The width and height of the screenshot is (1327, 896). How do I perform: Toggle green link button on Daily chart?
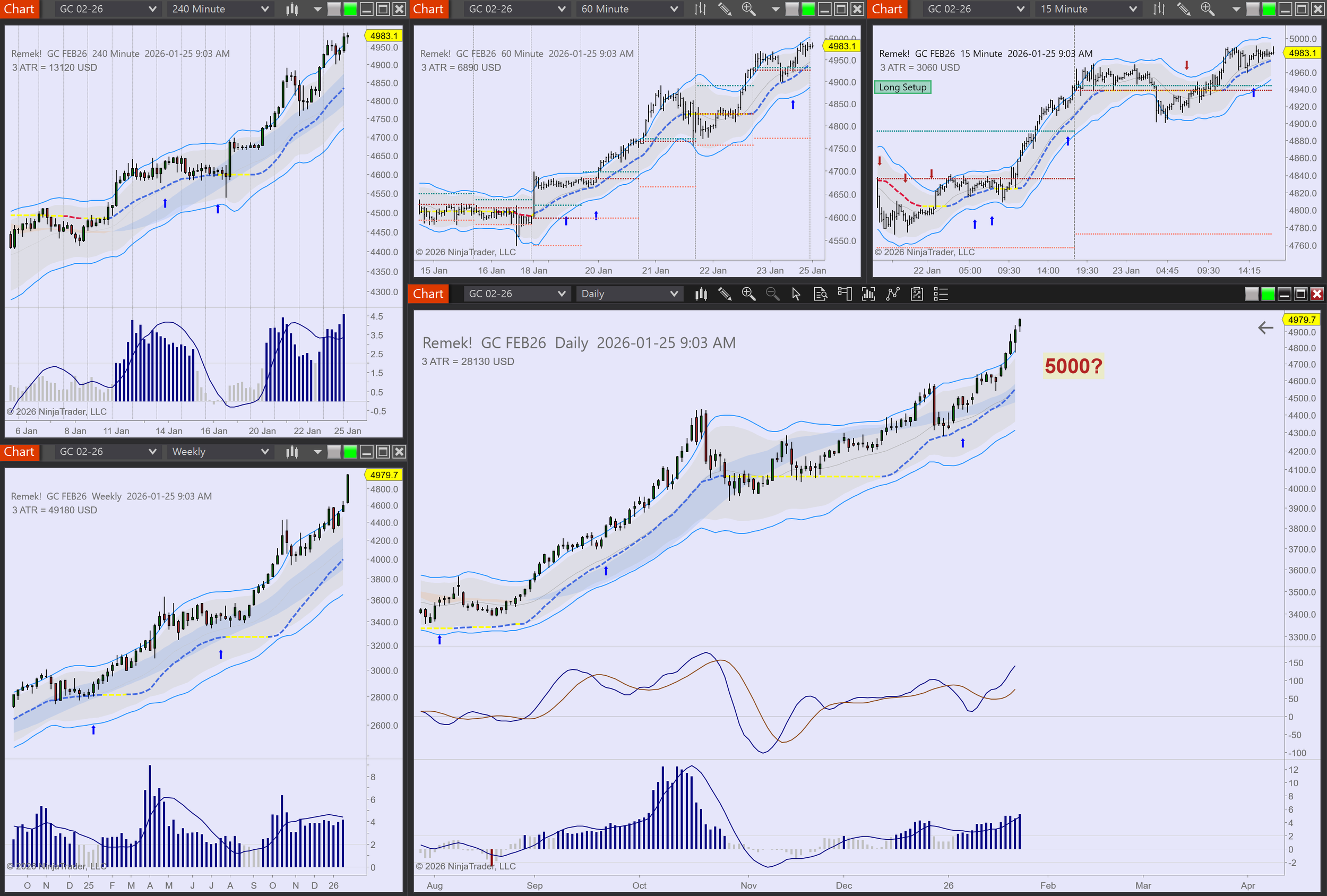1268,294
